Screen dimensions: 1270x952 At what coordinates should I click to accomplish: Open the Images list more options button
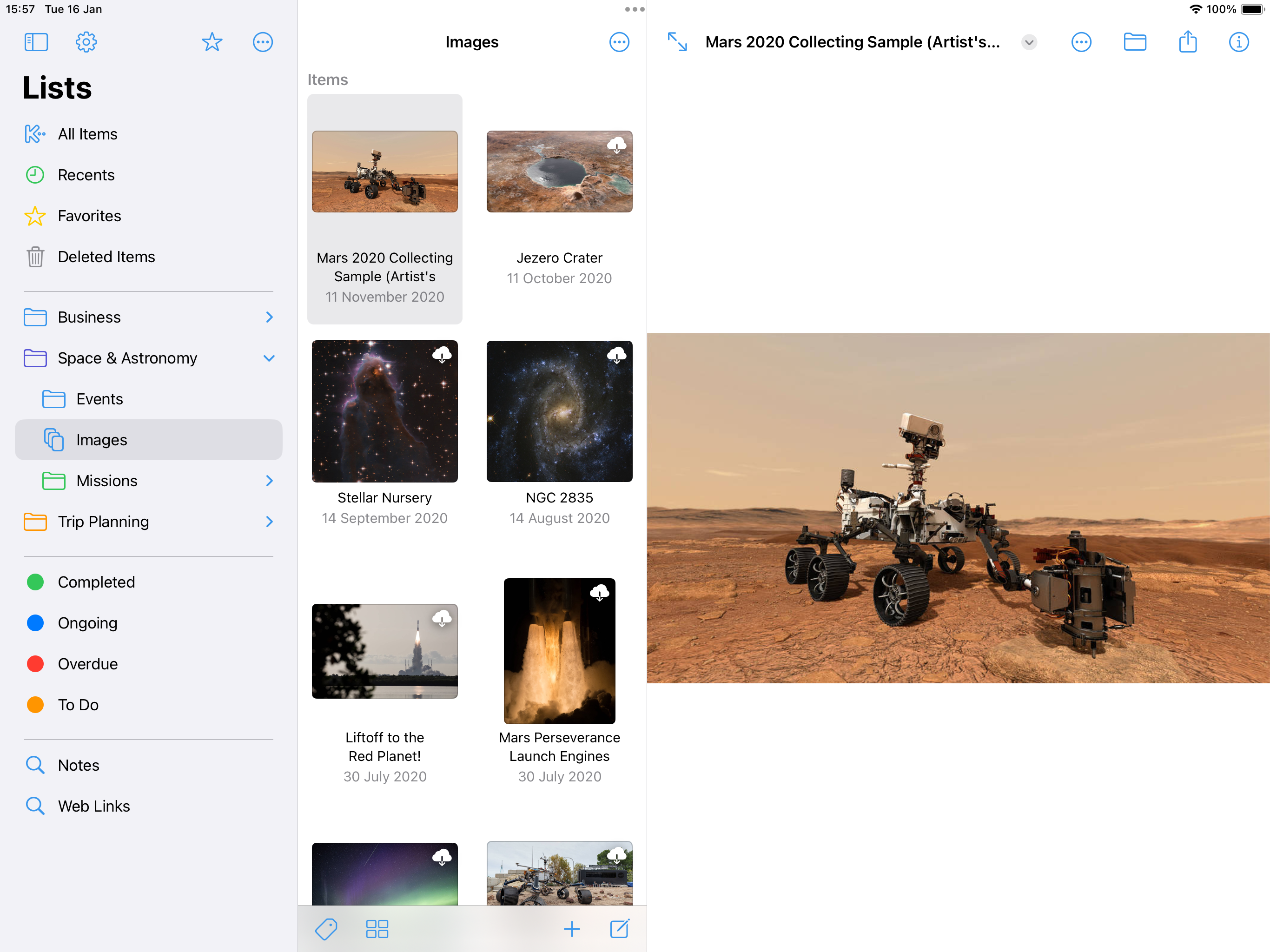[619, 42]
